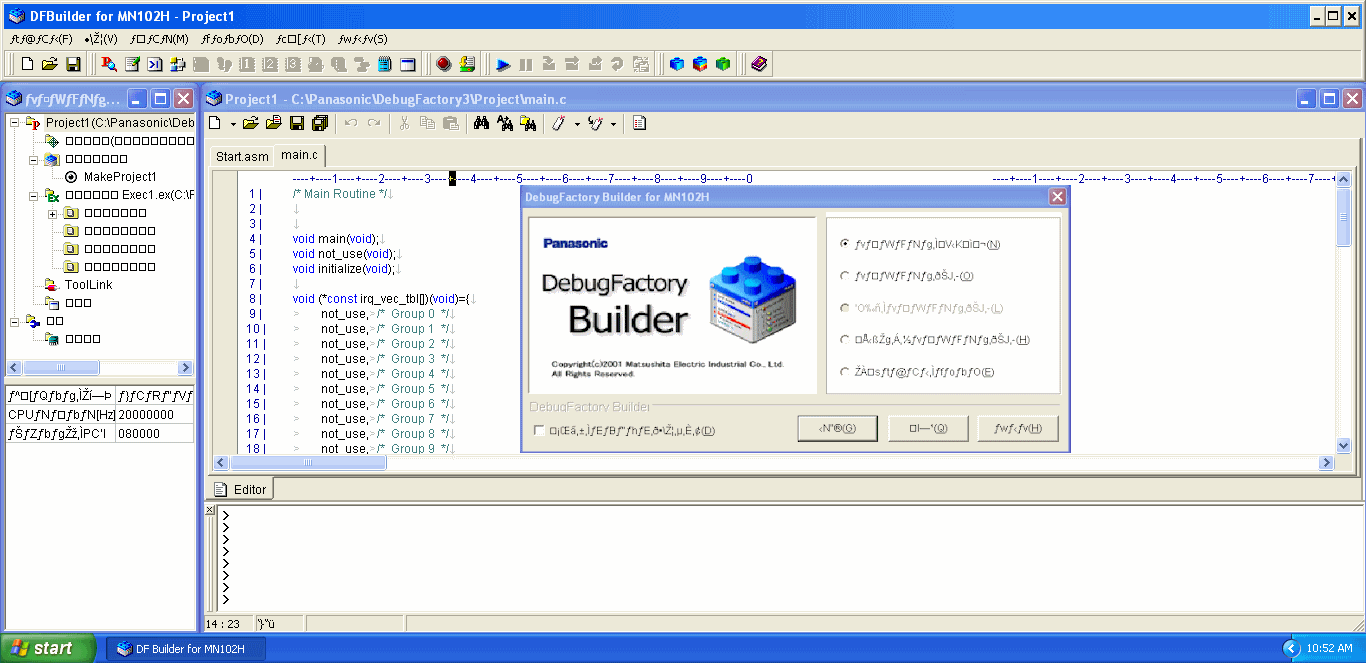
Task: Click the list document icon in editor toolbar
Action: (x=640, y=123)
